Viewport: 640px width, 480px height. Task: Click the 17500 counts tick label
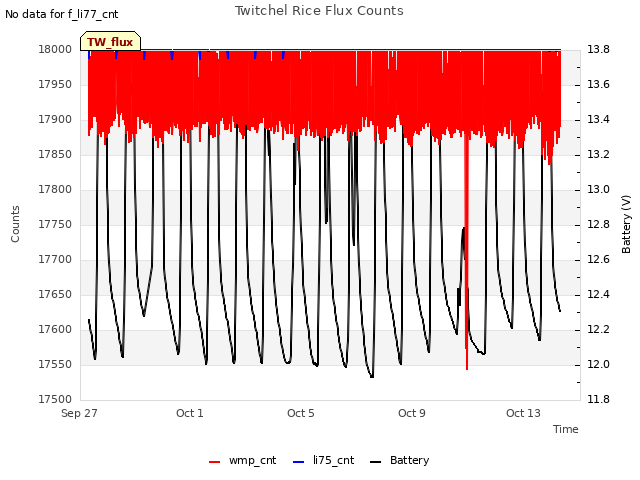click(55, 399)
